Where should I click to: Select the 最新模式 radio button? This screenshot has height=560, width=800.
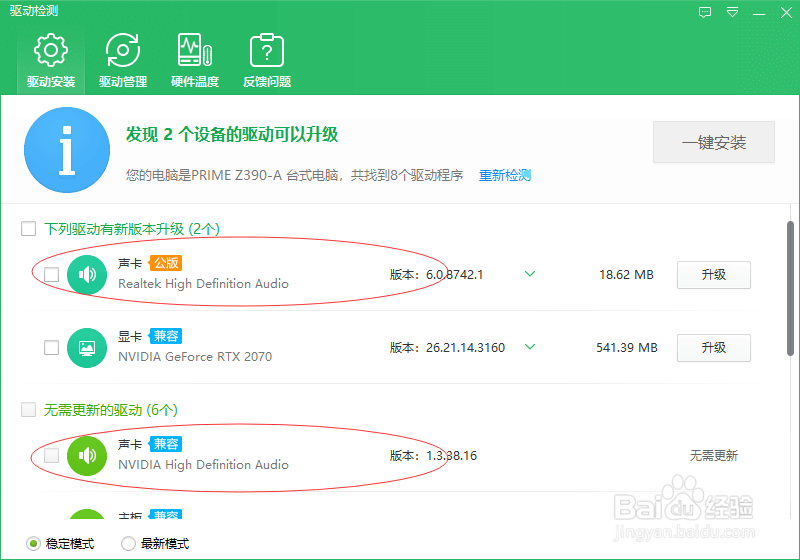[x=128, y=544]
